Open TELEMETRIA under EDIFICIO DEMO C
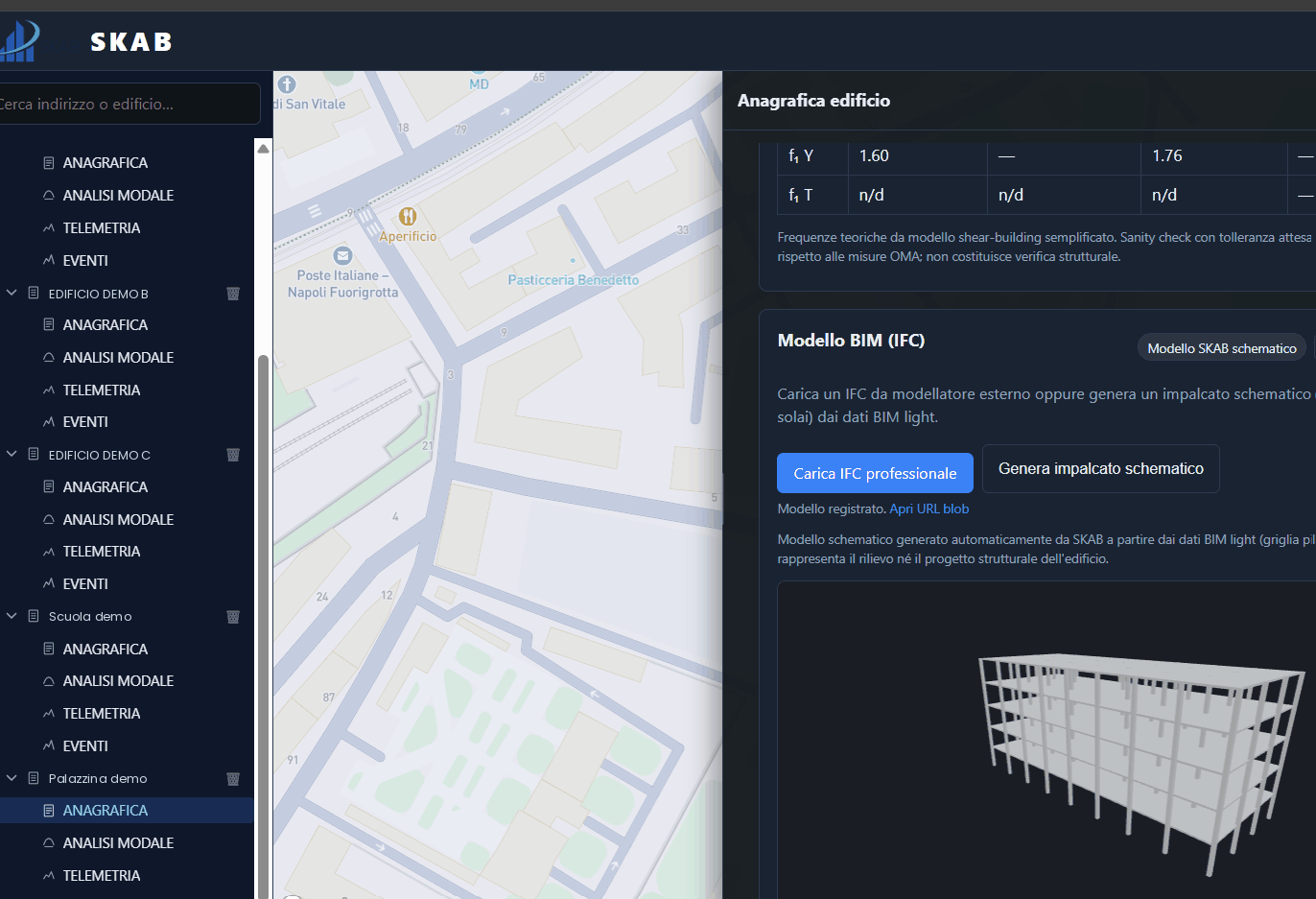Image resolution: width=1316 pixels, height=899 pixels. 102,552
